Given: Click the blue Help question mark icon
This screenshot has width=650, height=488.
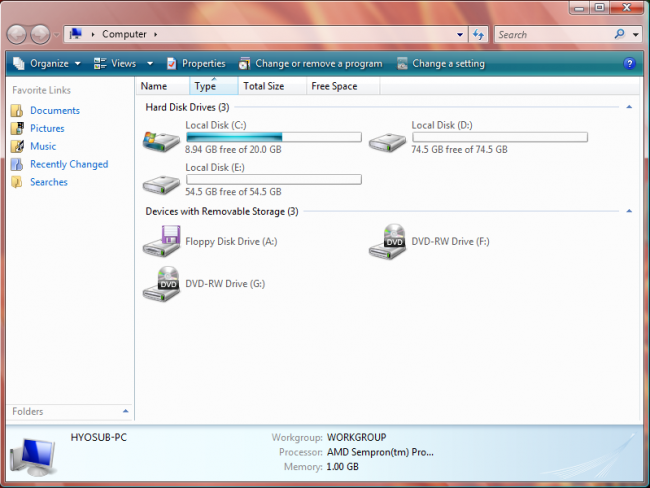Looking at the screenshot, I should [x=629, y=63].
